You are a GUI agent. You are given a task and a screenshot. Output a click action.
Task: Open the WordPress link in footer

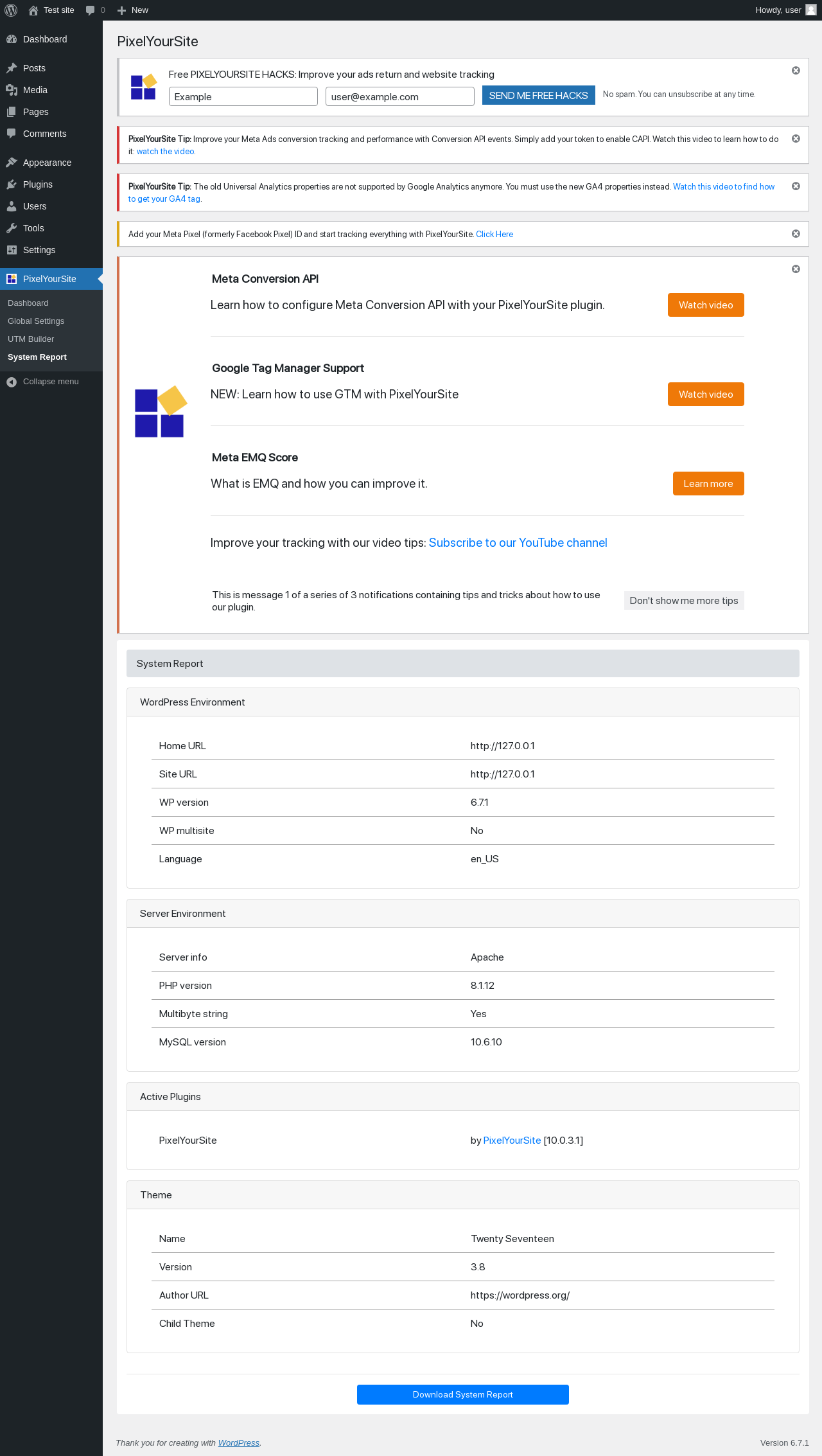239,1443
